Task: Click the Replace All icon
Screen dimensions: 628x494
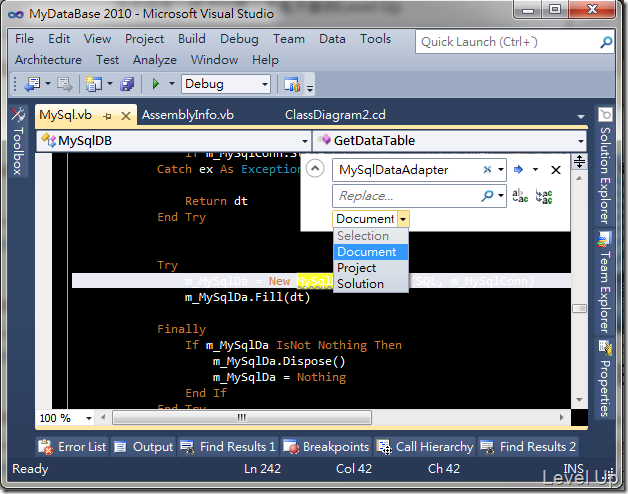Action: (x=544, y=196)
